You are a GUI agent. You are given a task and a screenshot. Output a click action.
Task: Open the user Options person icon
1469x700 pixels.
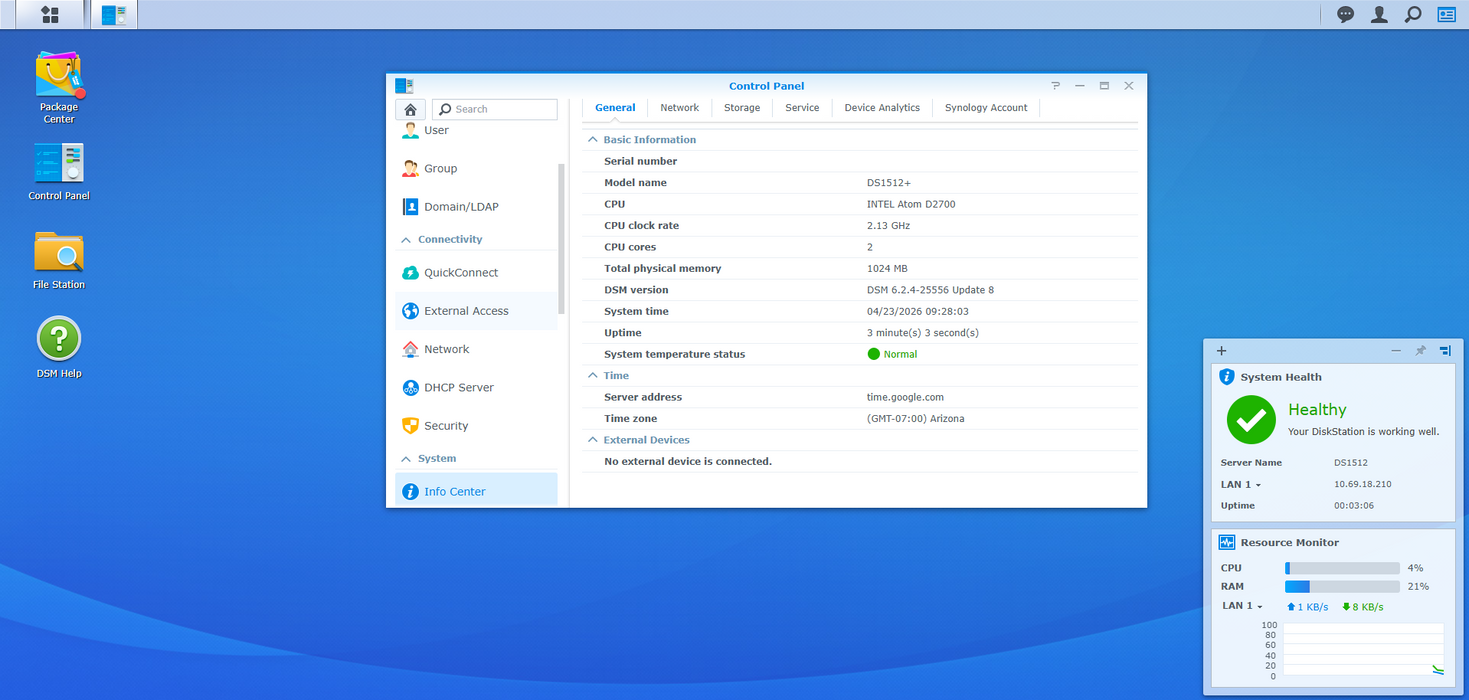[1379, 14]
